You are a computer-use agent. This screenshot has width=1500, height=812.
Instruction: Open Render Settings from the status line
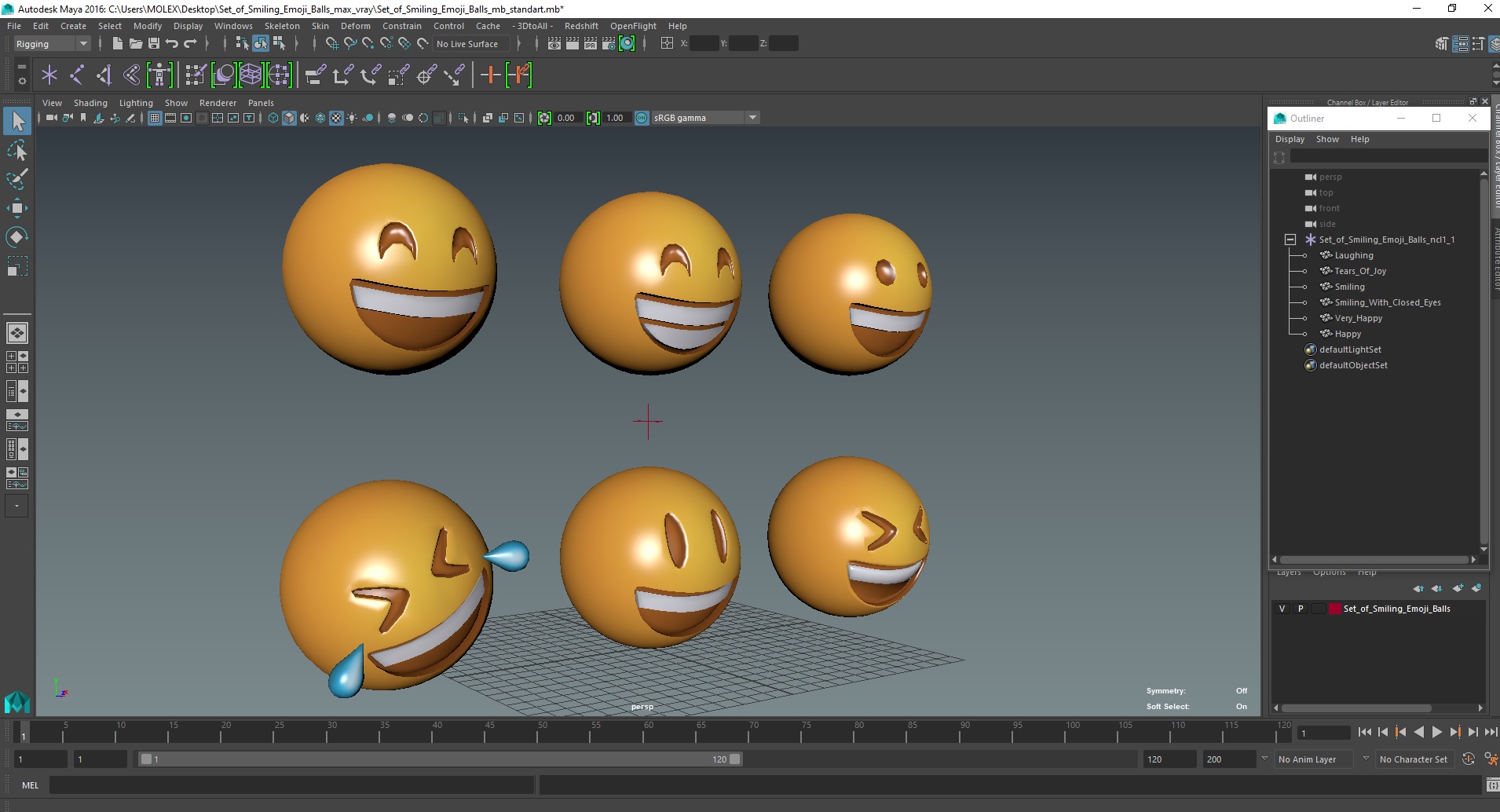609,43
